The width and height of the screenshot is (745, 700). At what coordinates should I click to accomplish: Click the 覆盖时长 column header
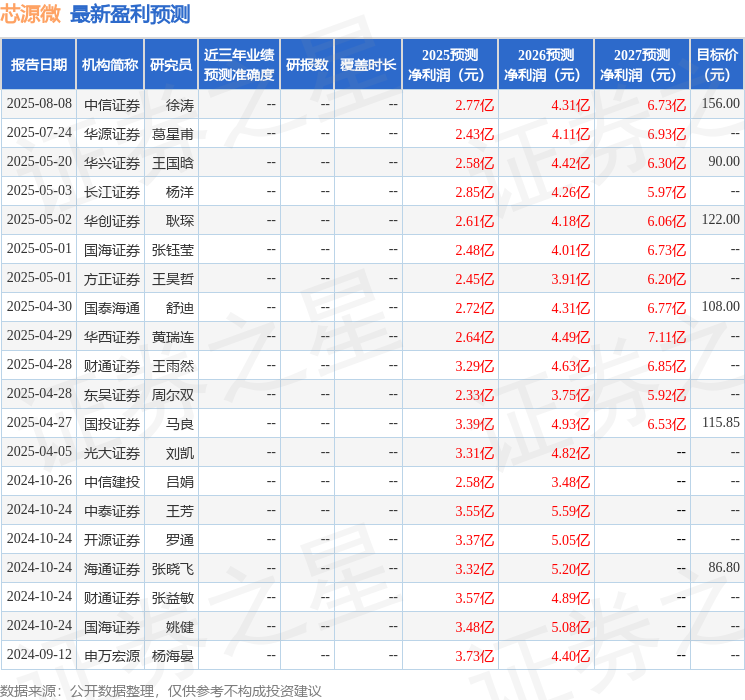point(368,65)
